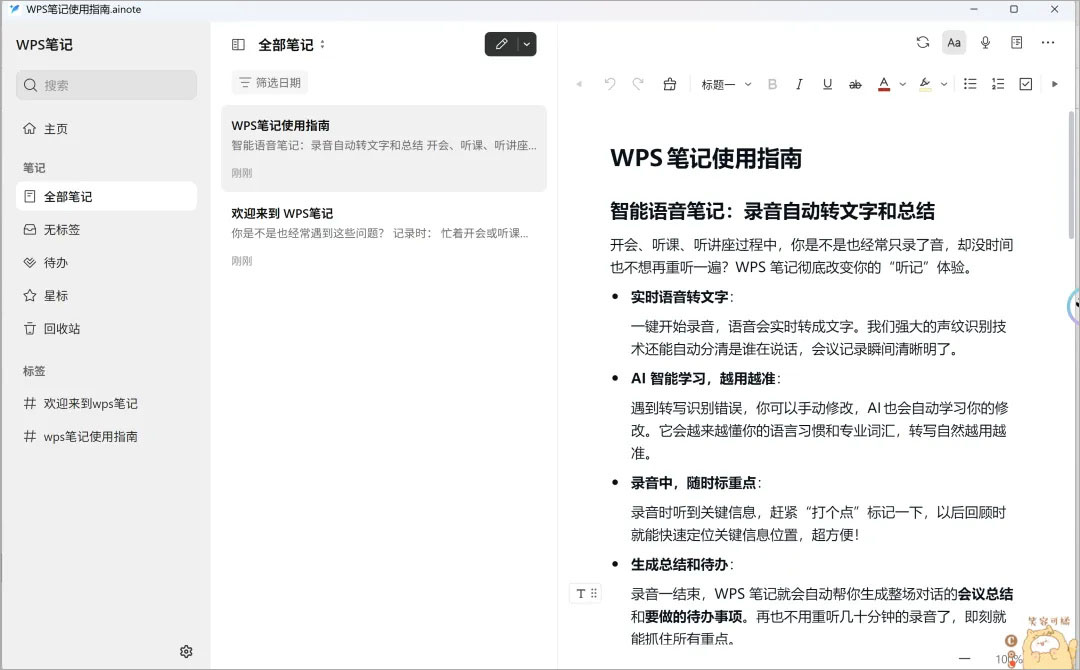
Task: Open the note outline panel icon
Action: tap(1016, 42)
